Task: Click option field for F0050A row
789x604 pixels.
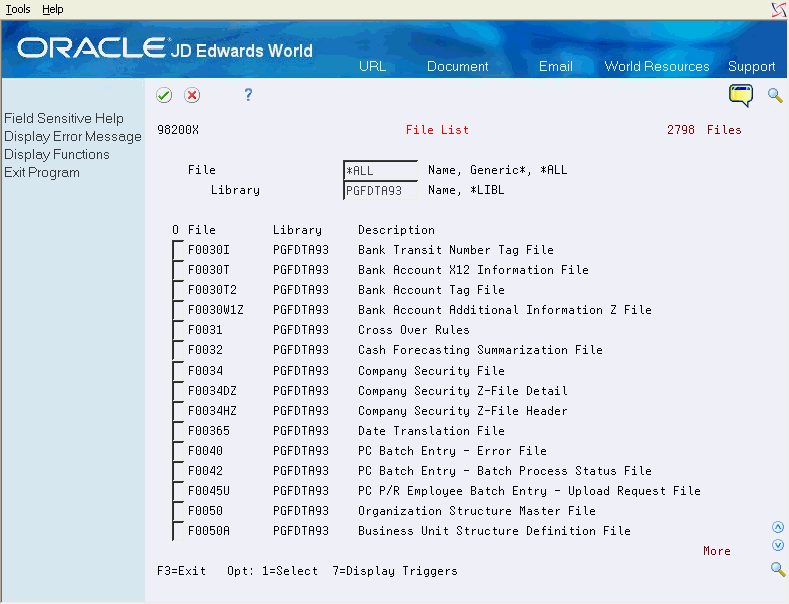Action: (x=178, y=532)
